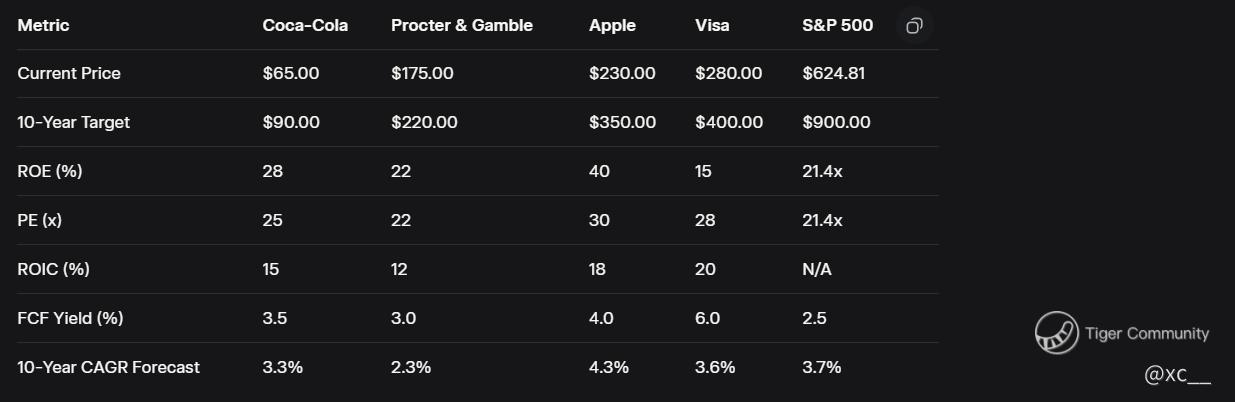Select the N/A cell in ROIC row

817,270
